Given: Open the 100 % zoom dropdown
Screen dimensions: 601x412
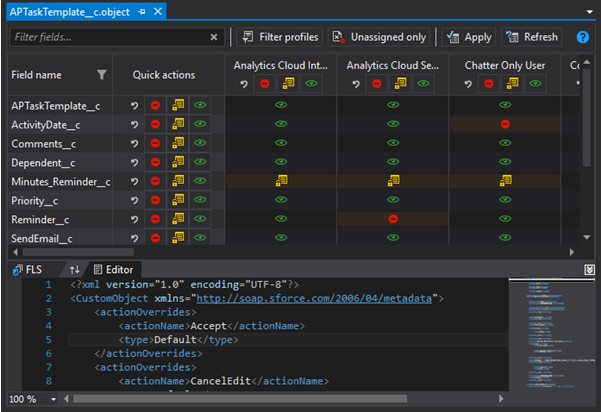Looking at the screenshot, I should point(53,399).
